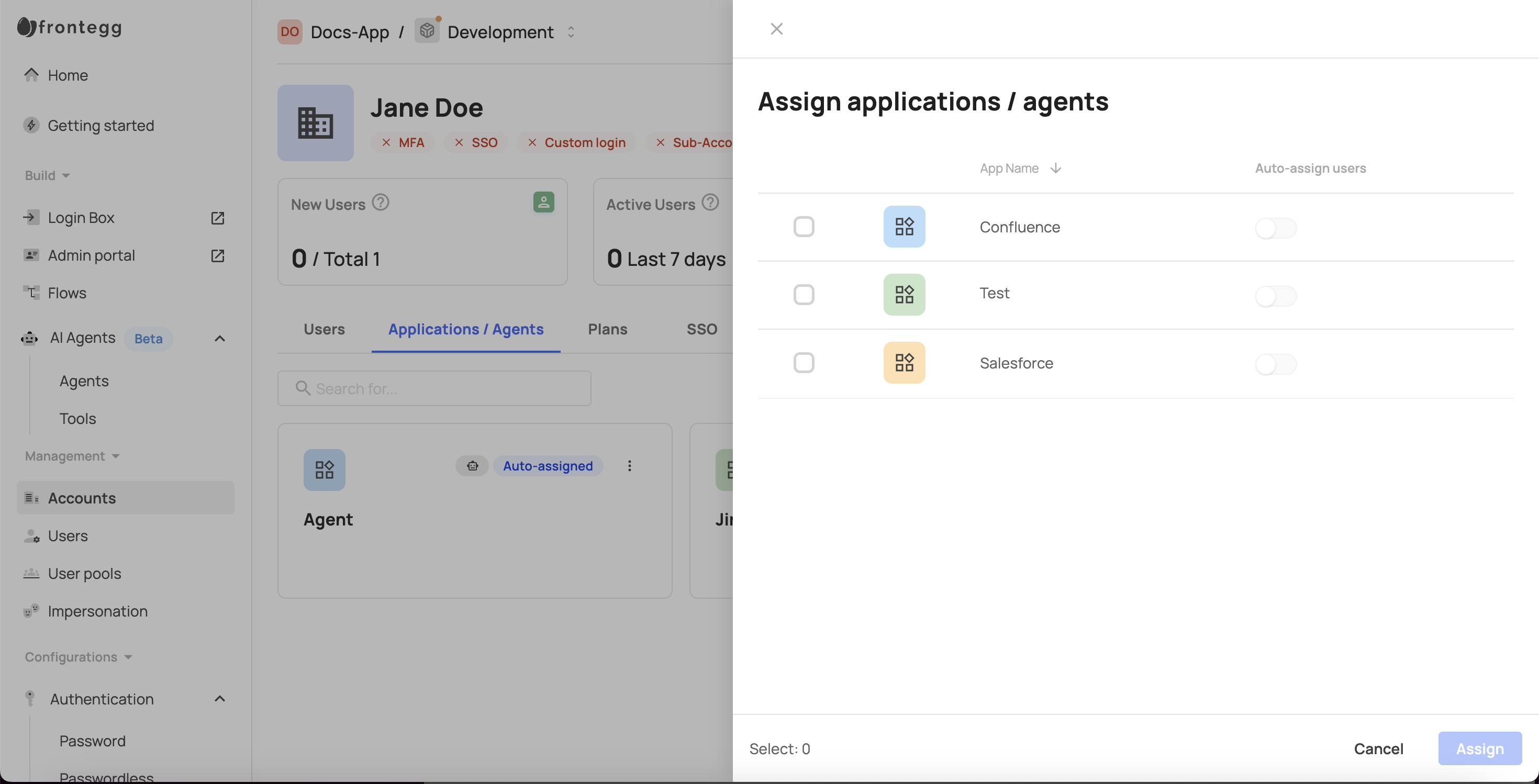
Task: Enable auto-assign users for Salesforce
Action: click(1276, 364)
